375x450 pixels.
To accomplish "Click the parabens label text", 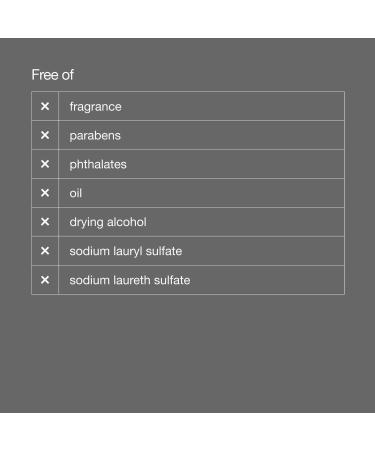I will [95, 136].
